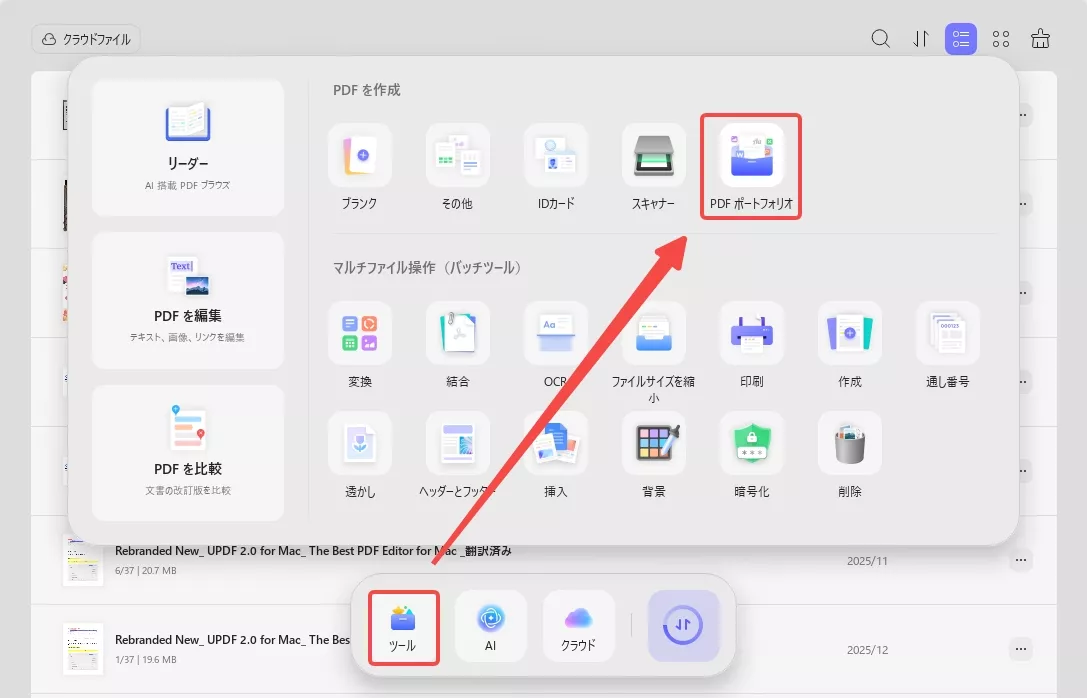Open the 作成 batch create tool
Image resolution: width=1087 pixels, height=698 pixels.
850,345
